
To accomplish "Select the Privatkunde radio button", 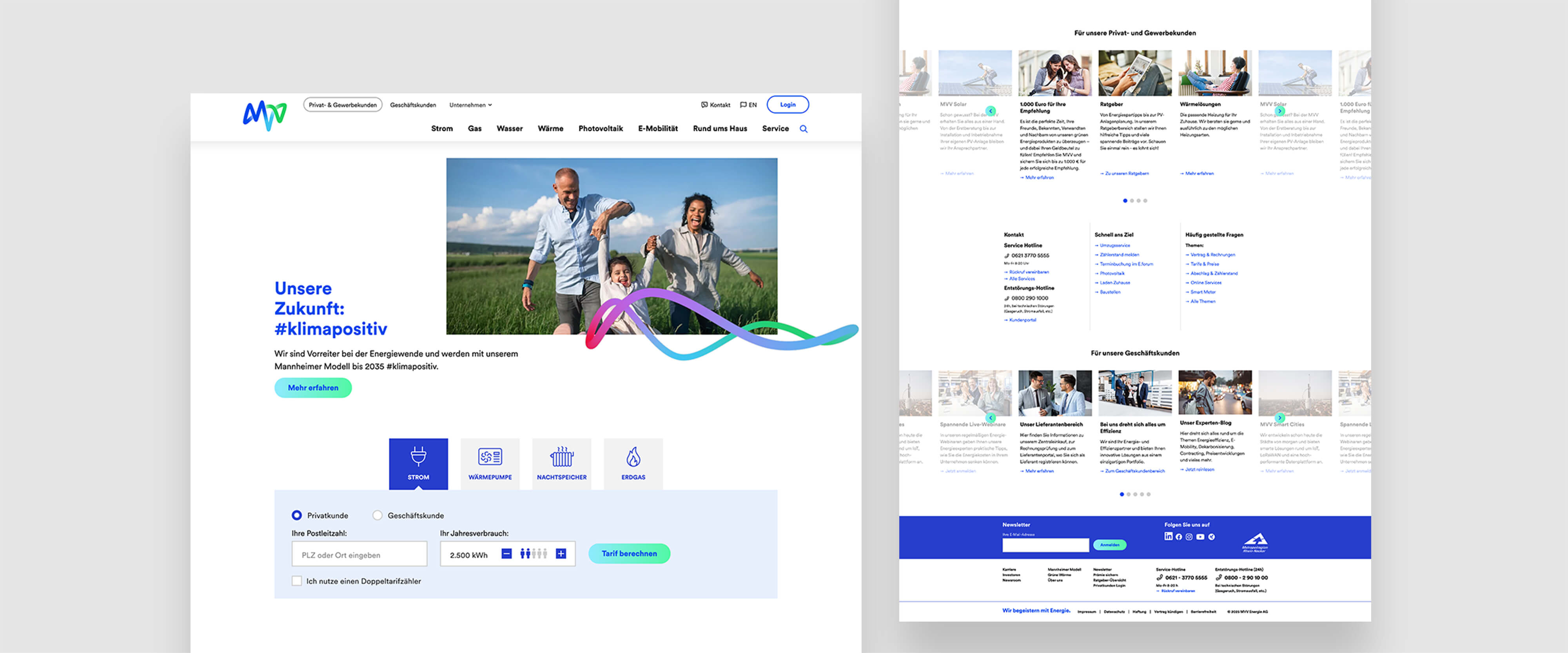I will click(296, 515).
